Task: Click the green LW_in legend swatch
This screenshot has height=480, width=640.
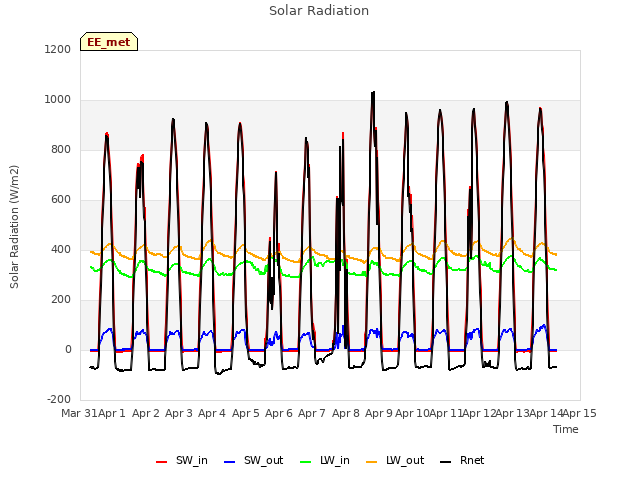Action: [306, 462]
